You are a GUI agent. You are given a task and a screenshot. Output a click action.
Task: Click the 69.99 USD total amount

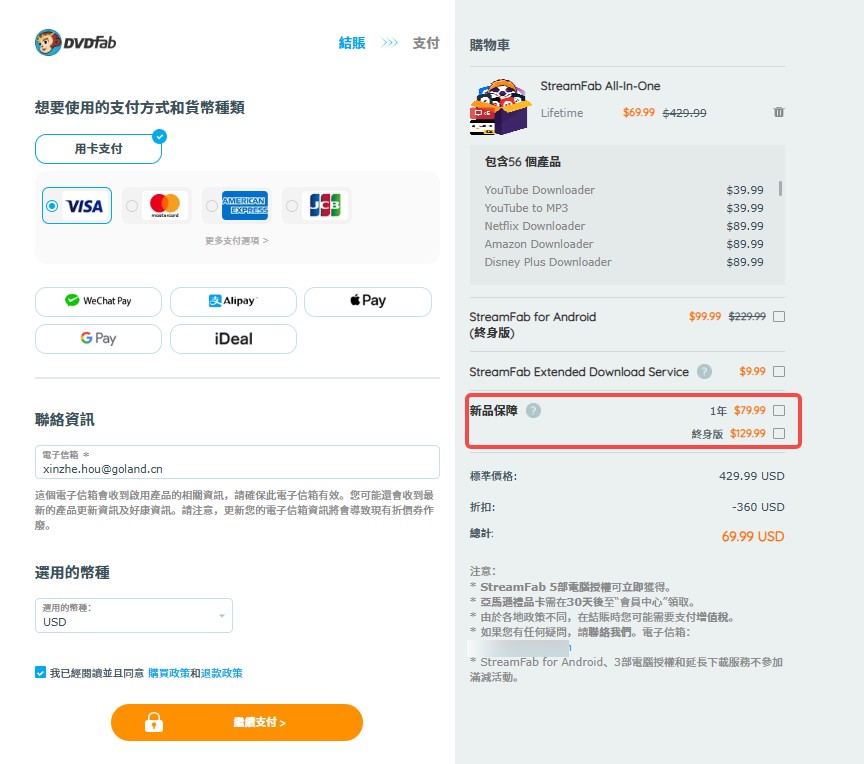coord(753,537)
